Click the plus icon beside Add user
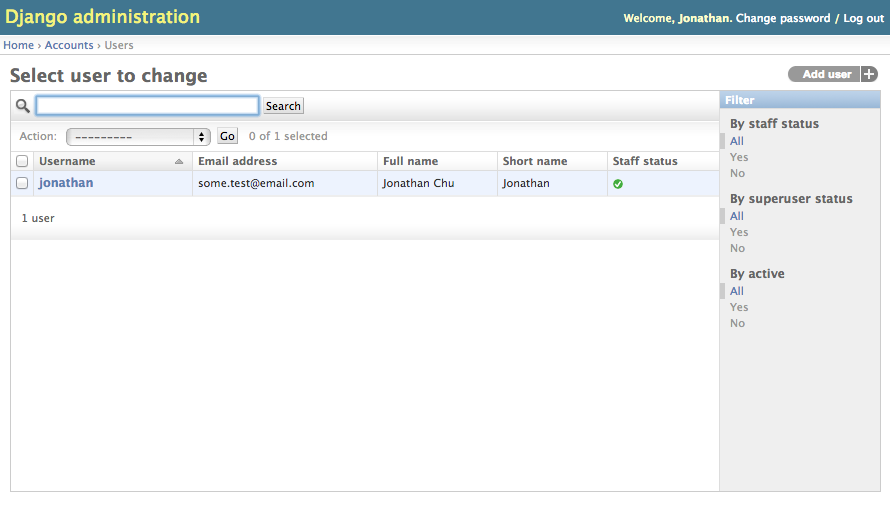This screenshot has width=890, height=509. click(869, 74)
